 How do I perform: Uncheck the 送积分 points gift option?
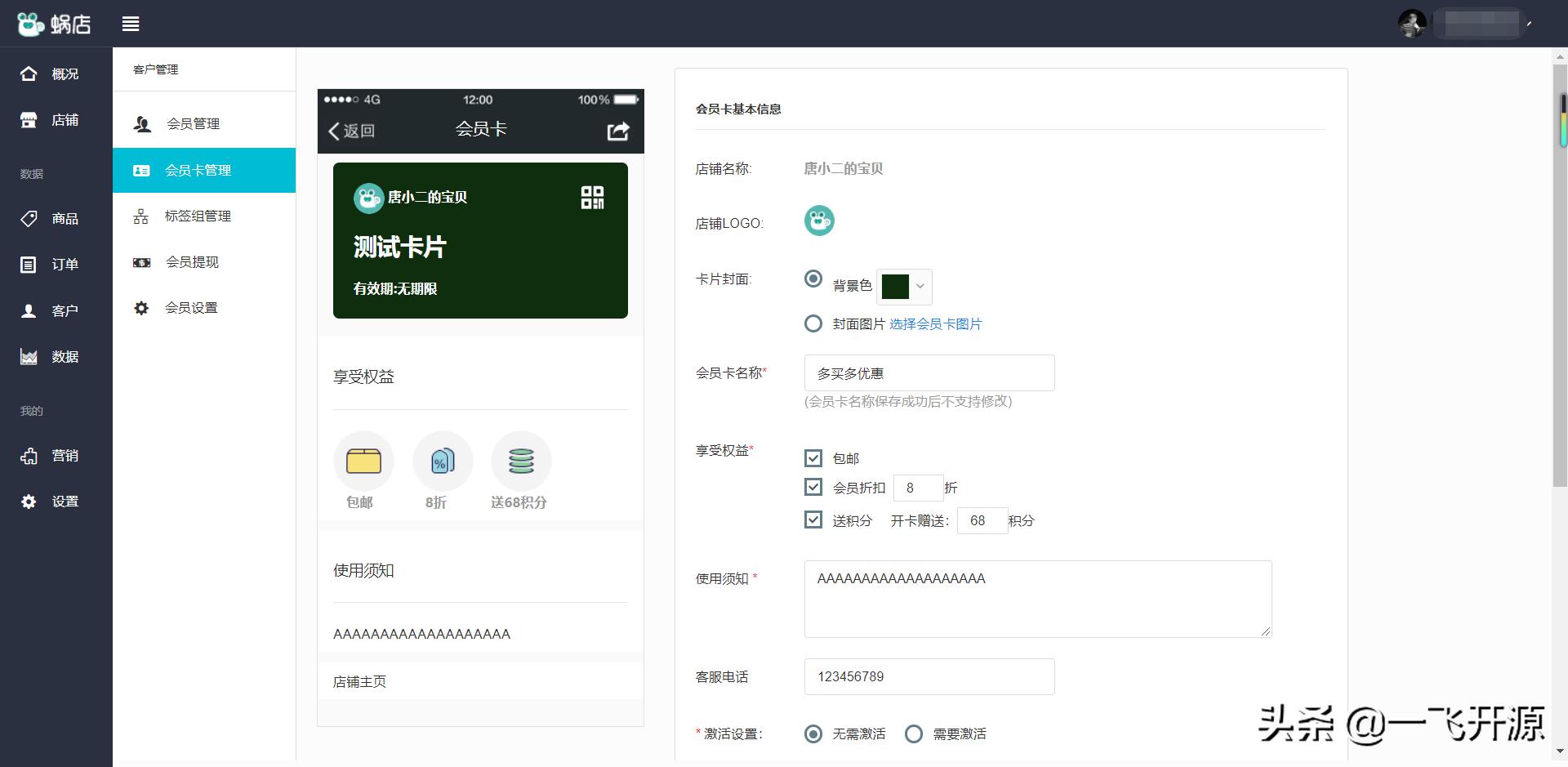[x=813, y=520]
